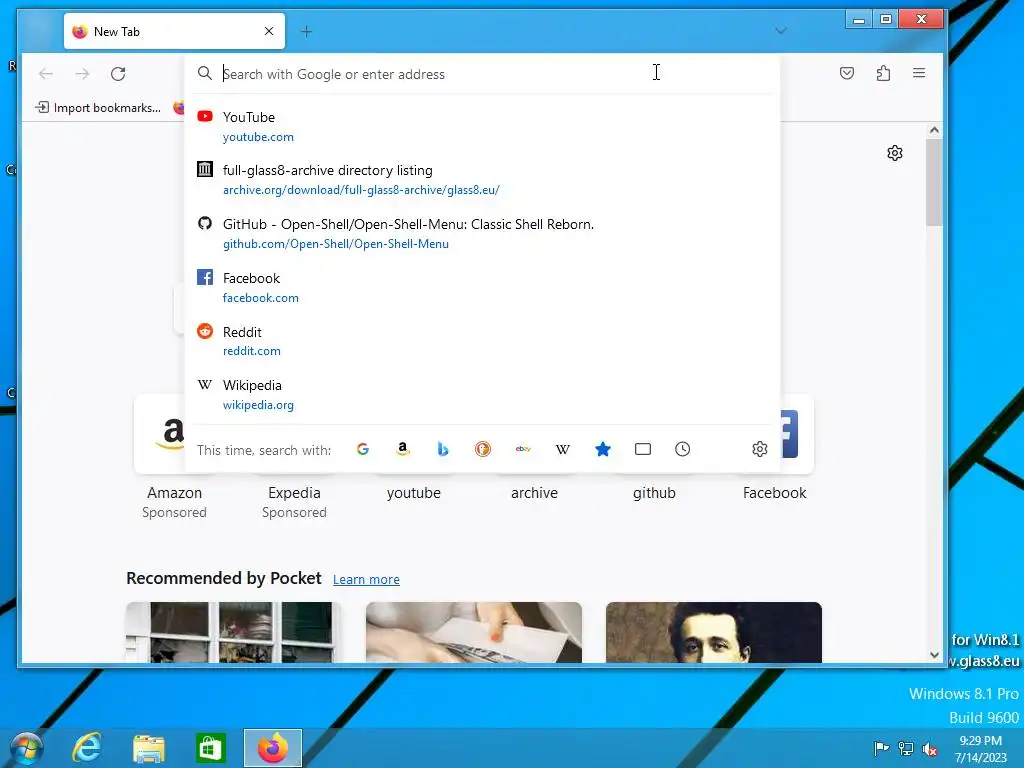Screen dimensions: 1024x768
Task: Open the Action Center flag icon
Action: click(x=881, y=749)
